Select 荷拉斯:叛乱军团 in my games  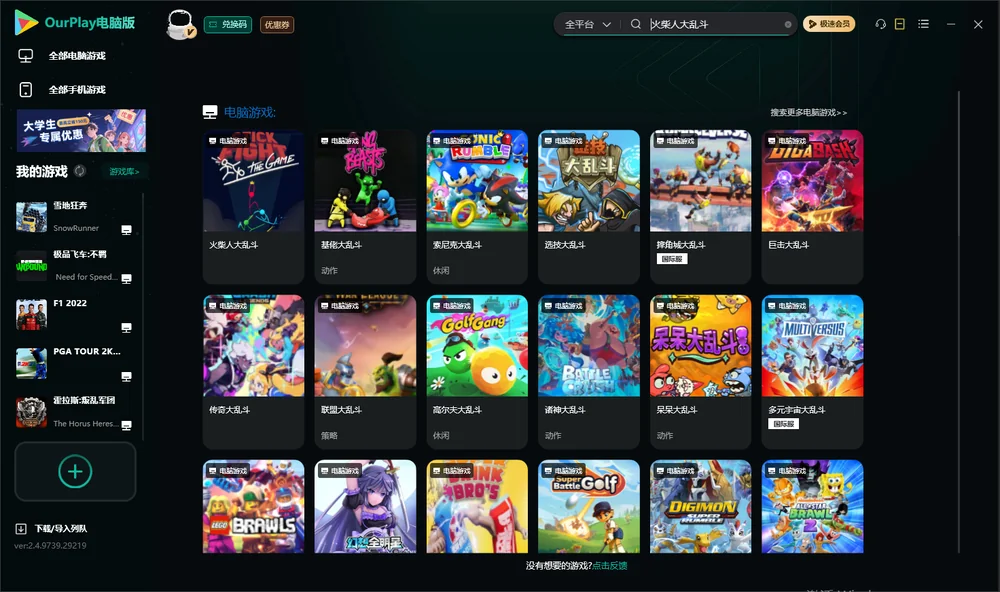click(75, 412)
